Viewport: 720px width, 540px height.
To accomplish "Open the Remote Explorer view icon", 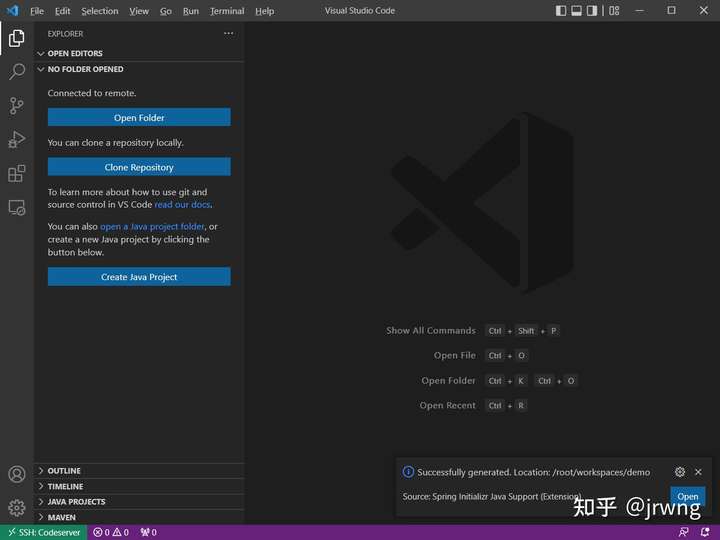I will (x=17, y=208).
